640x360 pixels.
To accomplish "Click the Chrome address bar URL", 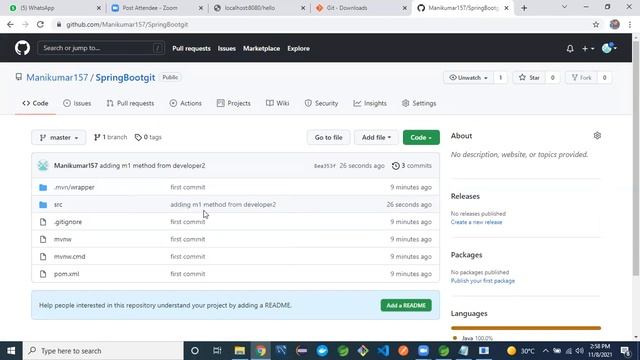I will coord(127,24).
